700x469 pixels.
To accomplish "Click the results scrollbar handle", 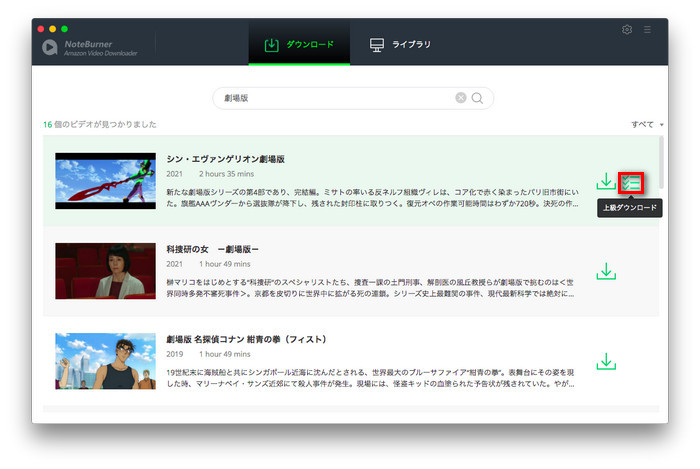I will [661, 162].
